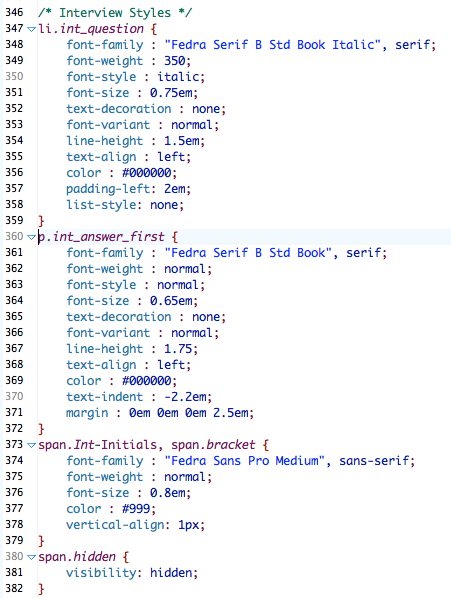Click the #000000 color value on line 356

(147, 173)
